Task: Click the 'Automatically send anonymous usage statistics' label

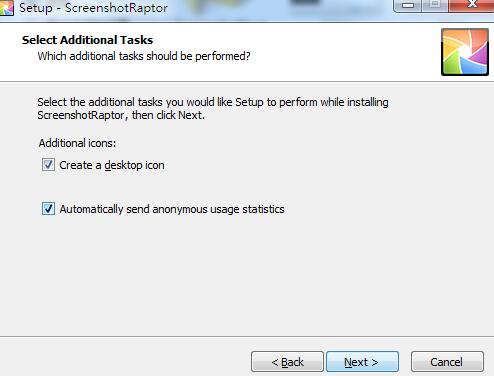Action: tap(172, 209)
